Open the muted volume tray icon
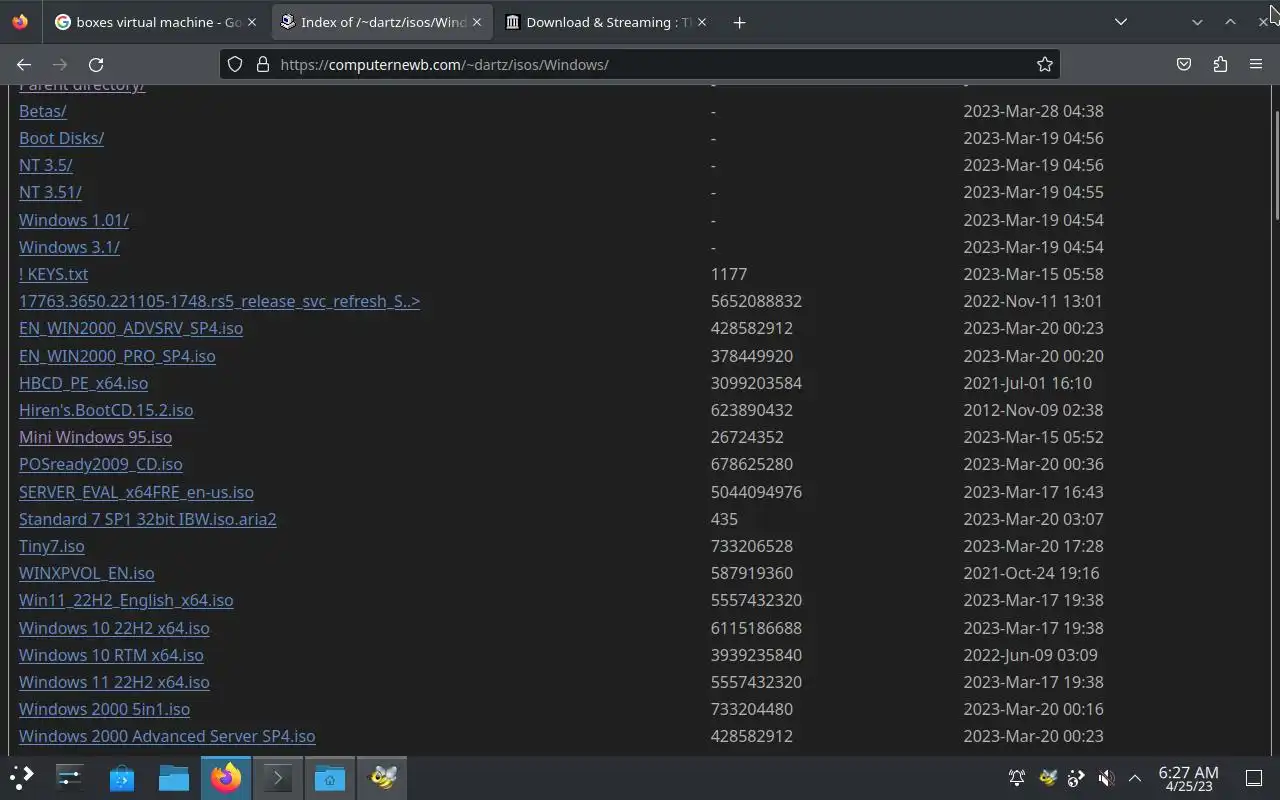The width and height of the screenshot is (1280, 800). 1106,778
